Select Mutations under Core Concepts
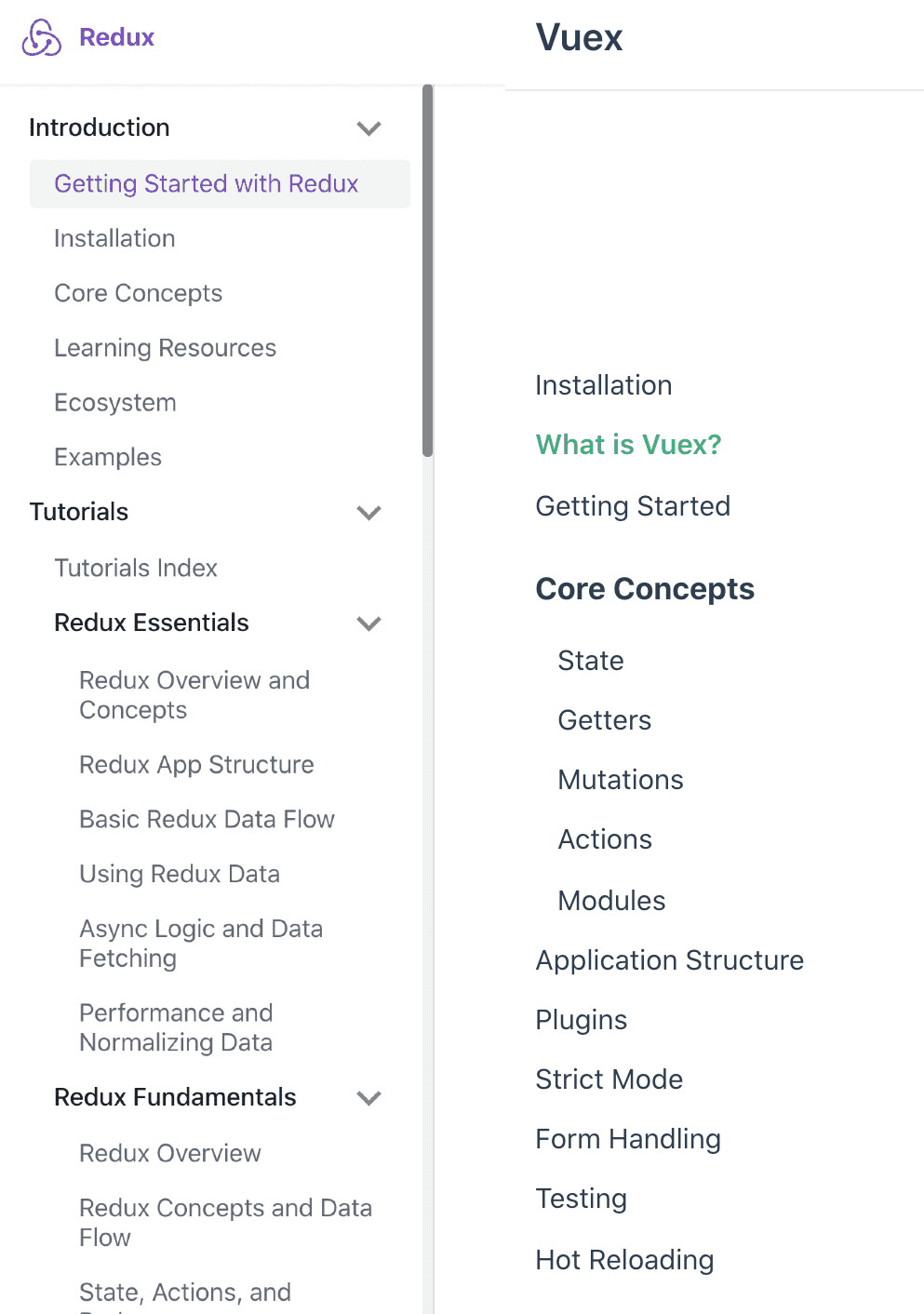924x1314 pixels. pyautogui.click(x=621, y=780)
